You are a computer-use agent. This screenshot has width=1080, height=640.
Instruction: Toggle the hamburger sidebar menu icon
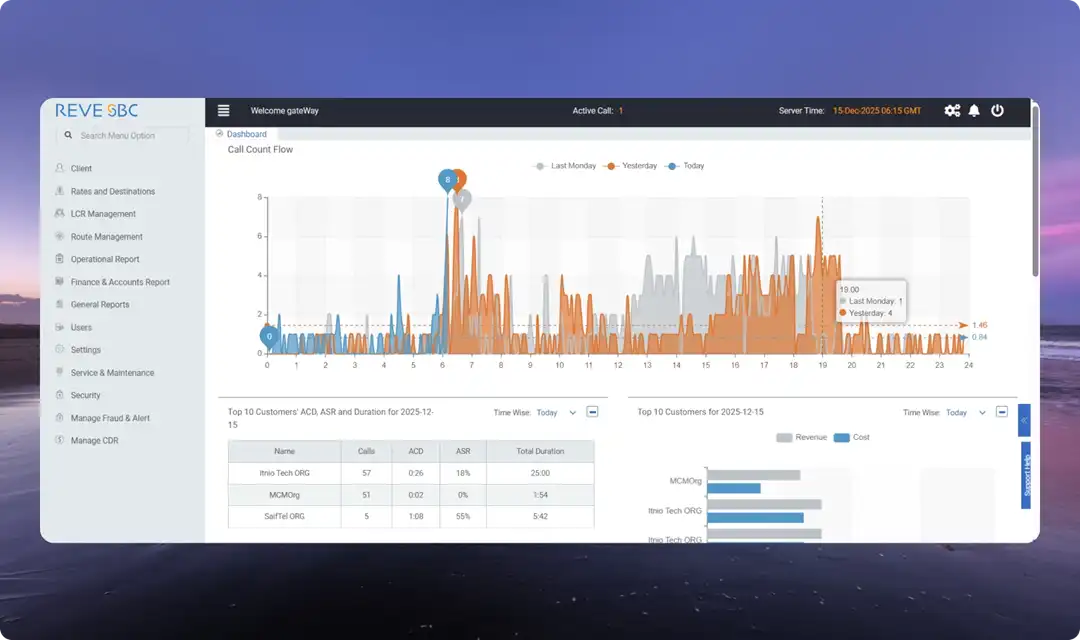(x=223, y=111)
